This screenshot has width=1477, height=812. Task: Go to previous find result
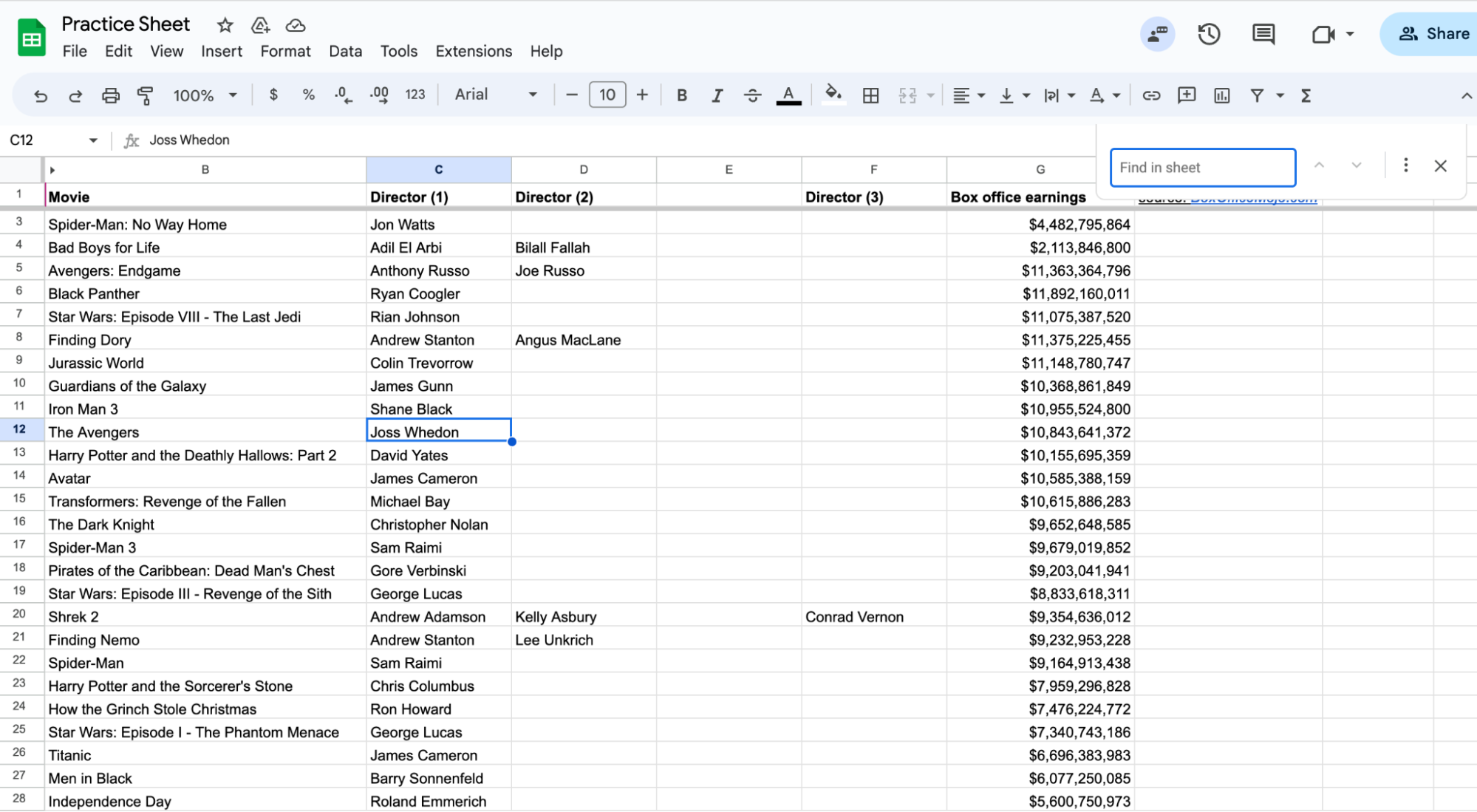(x=1319, y=166)
